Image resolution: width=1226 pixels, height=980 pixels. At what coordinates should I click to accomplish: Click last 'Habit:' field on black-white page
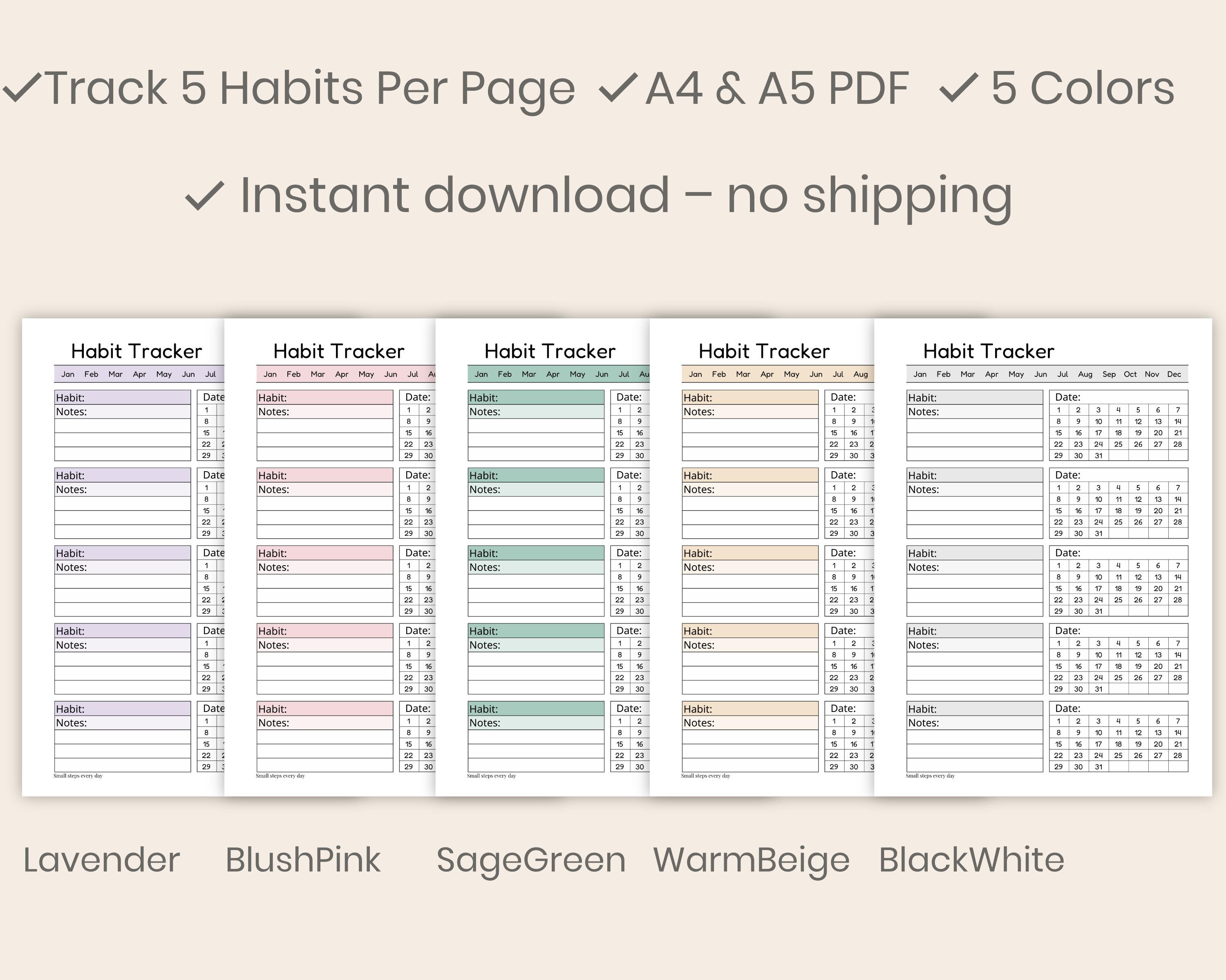click(975, 709)
